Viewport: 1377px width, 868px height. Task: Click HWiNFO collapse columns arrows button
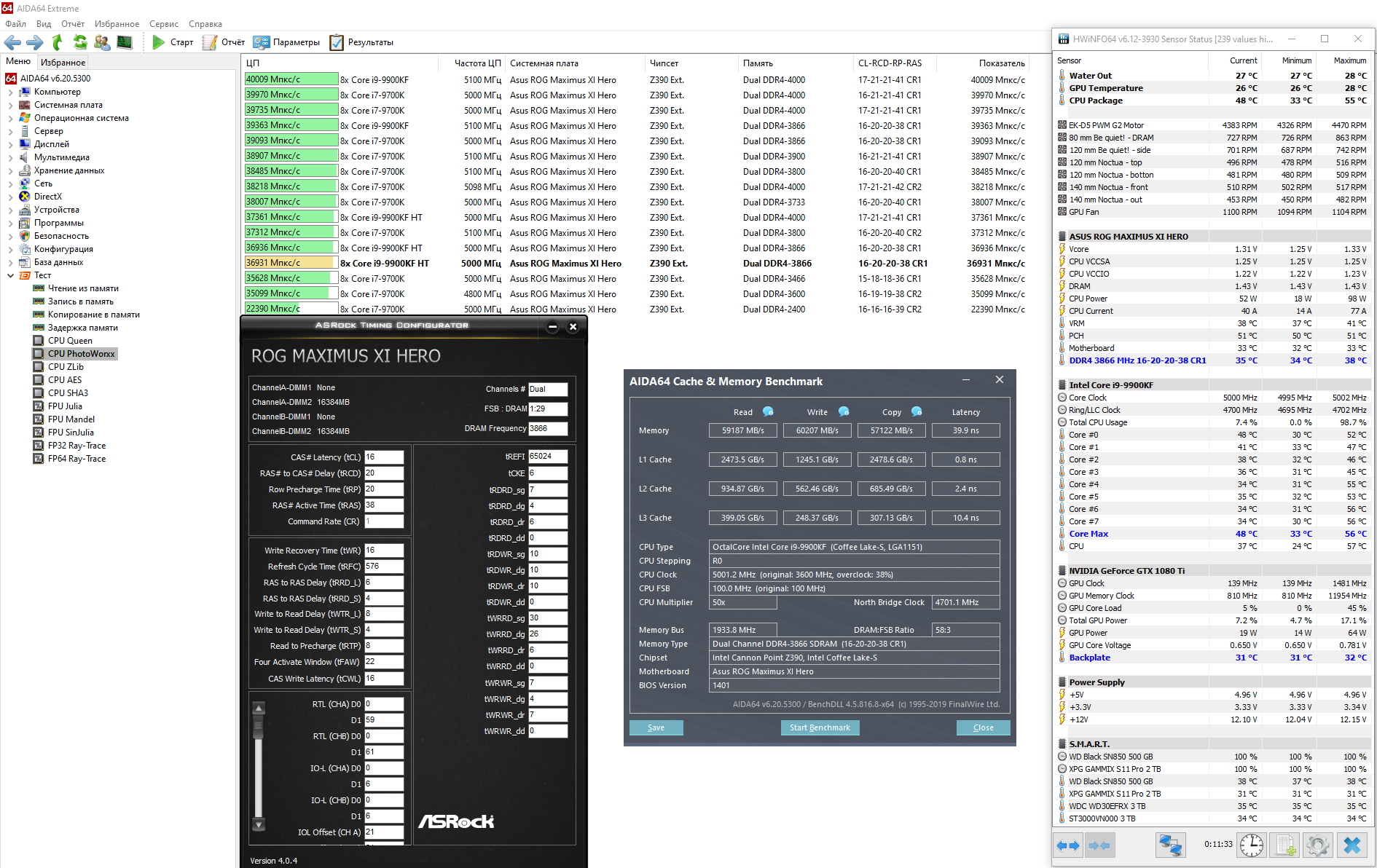click(1099, 845)
